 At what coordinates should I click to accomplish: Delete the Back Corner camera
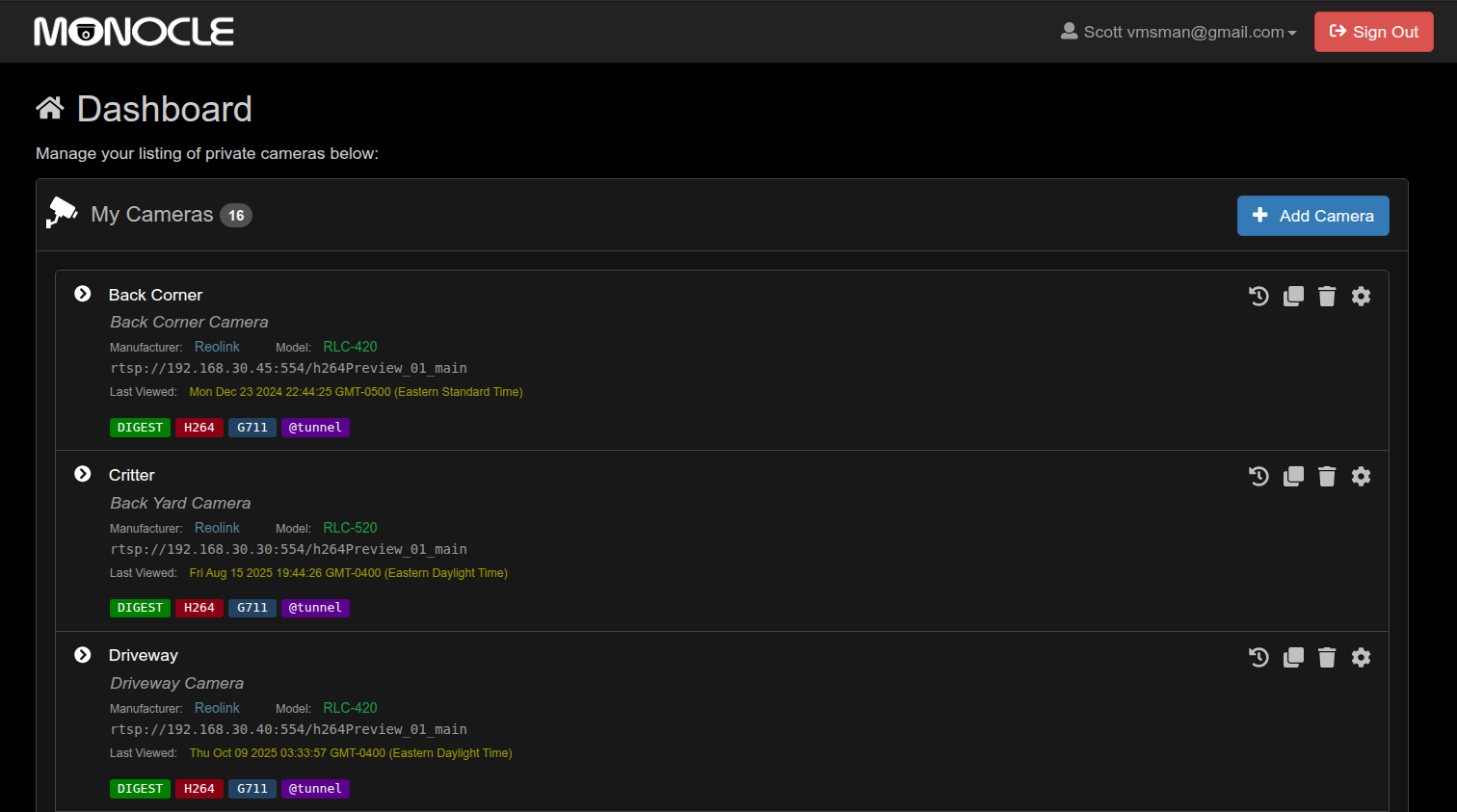tap(1327, 296)
